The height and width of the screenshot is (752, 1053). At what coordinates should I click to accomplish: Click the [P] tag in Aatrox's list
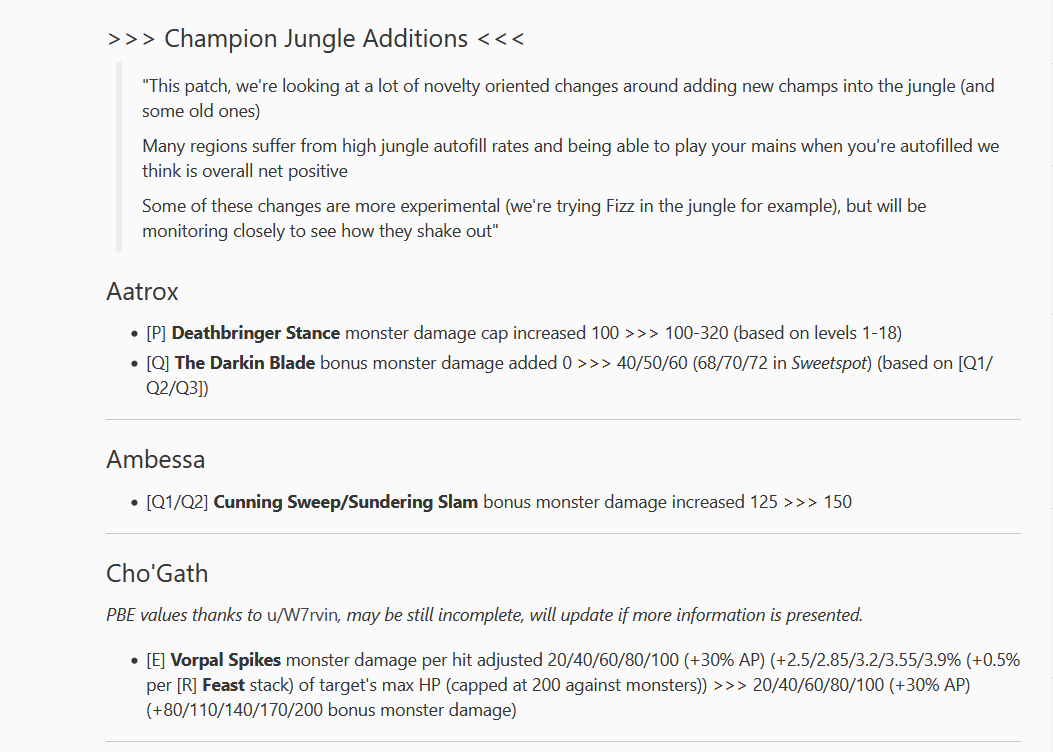[x=156, y=333]
